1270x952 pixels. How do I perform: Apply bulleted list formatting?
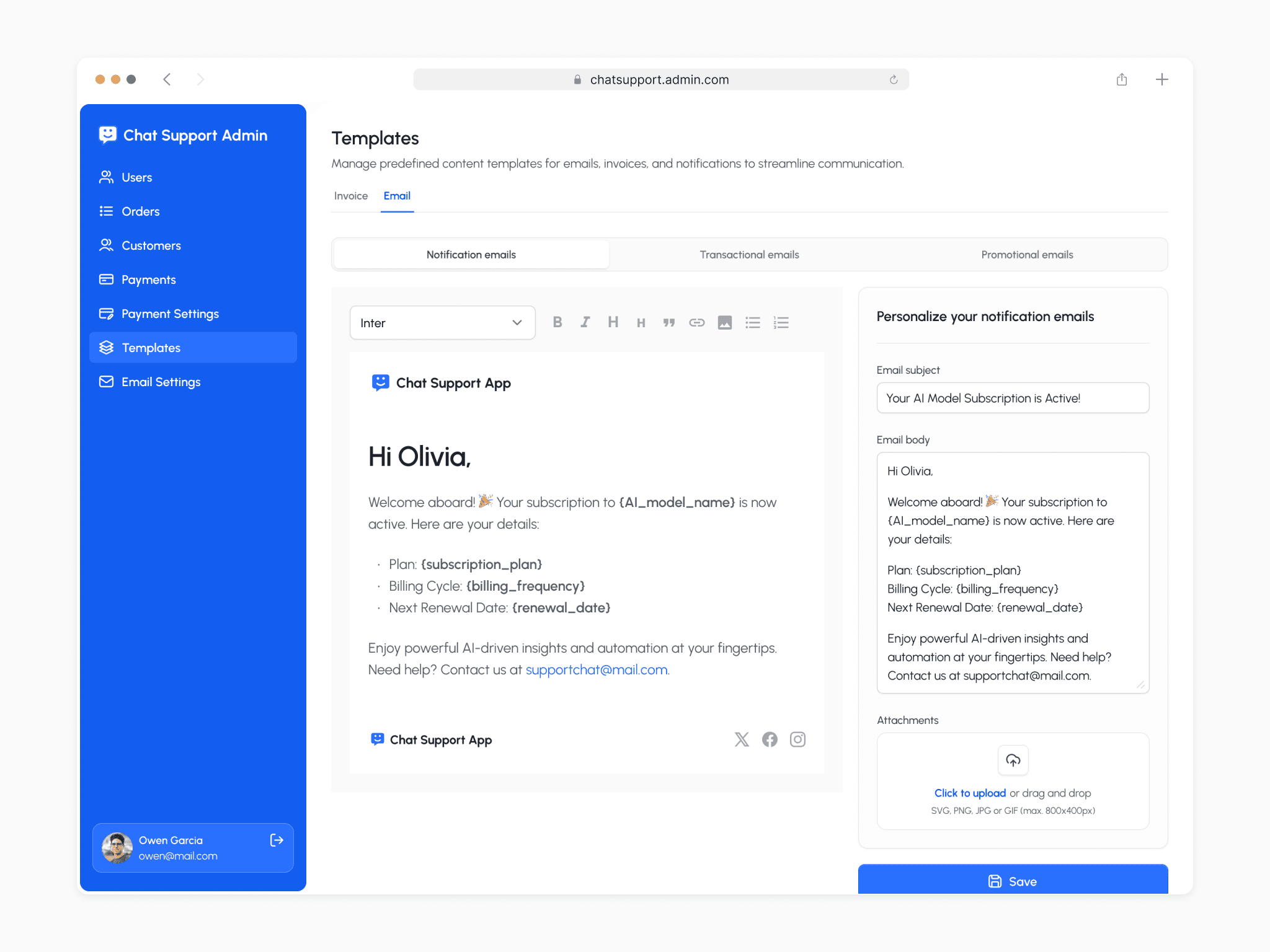click(752, 322)
